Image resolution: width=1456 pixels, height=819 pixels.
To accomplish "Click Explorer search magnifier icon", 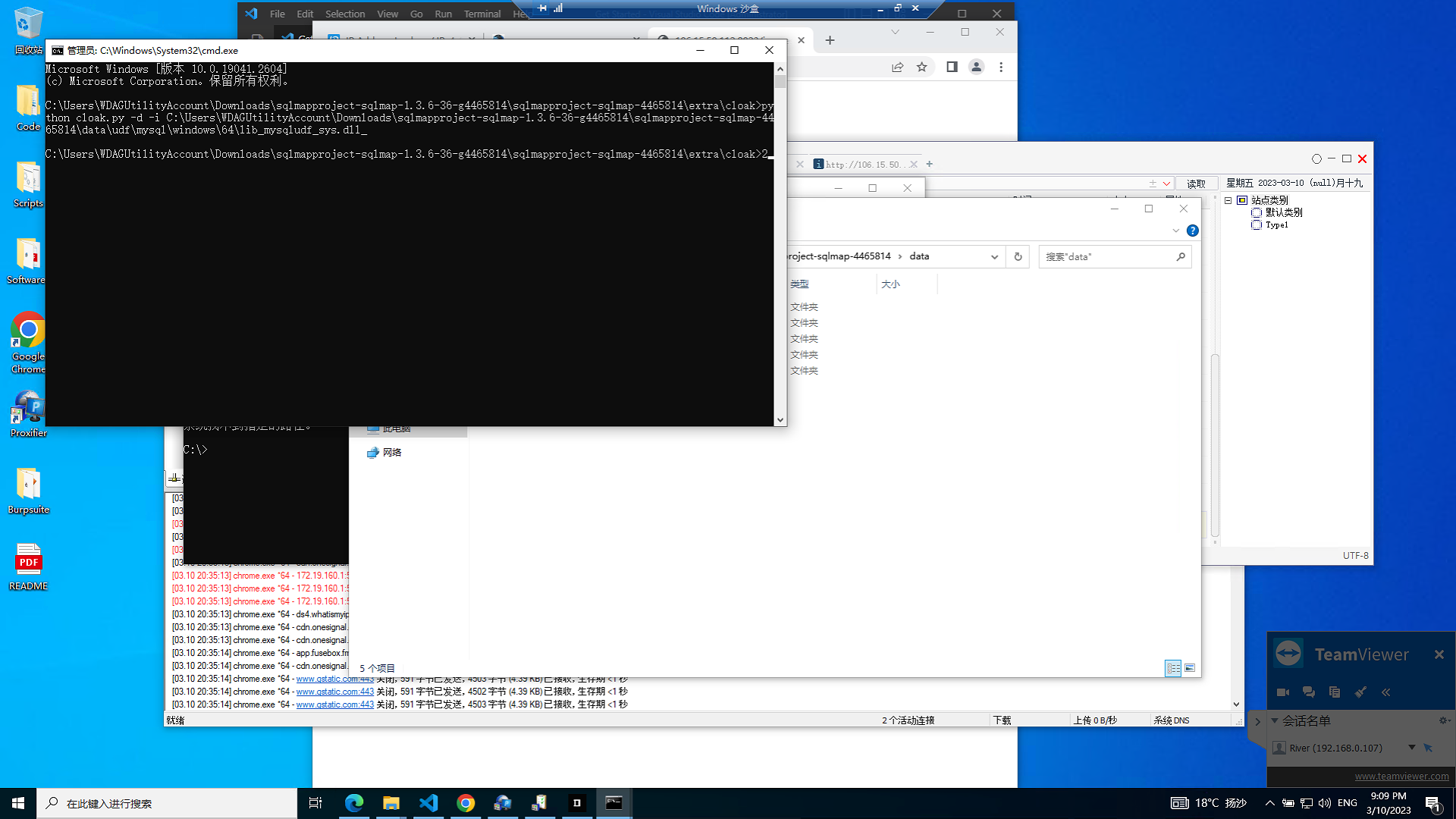I will click(x=1181, y=256).
